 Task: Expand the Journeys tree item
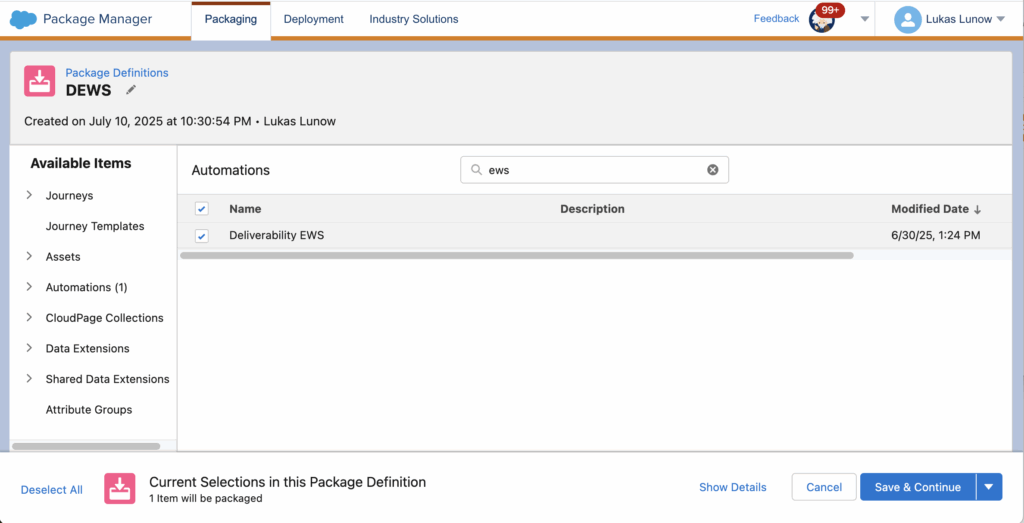tap(29, 195)
